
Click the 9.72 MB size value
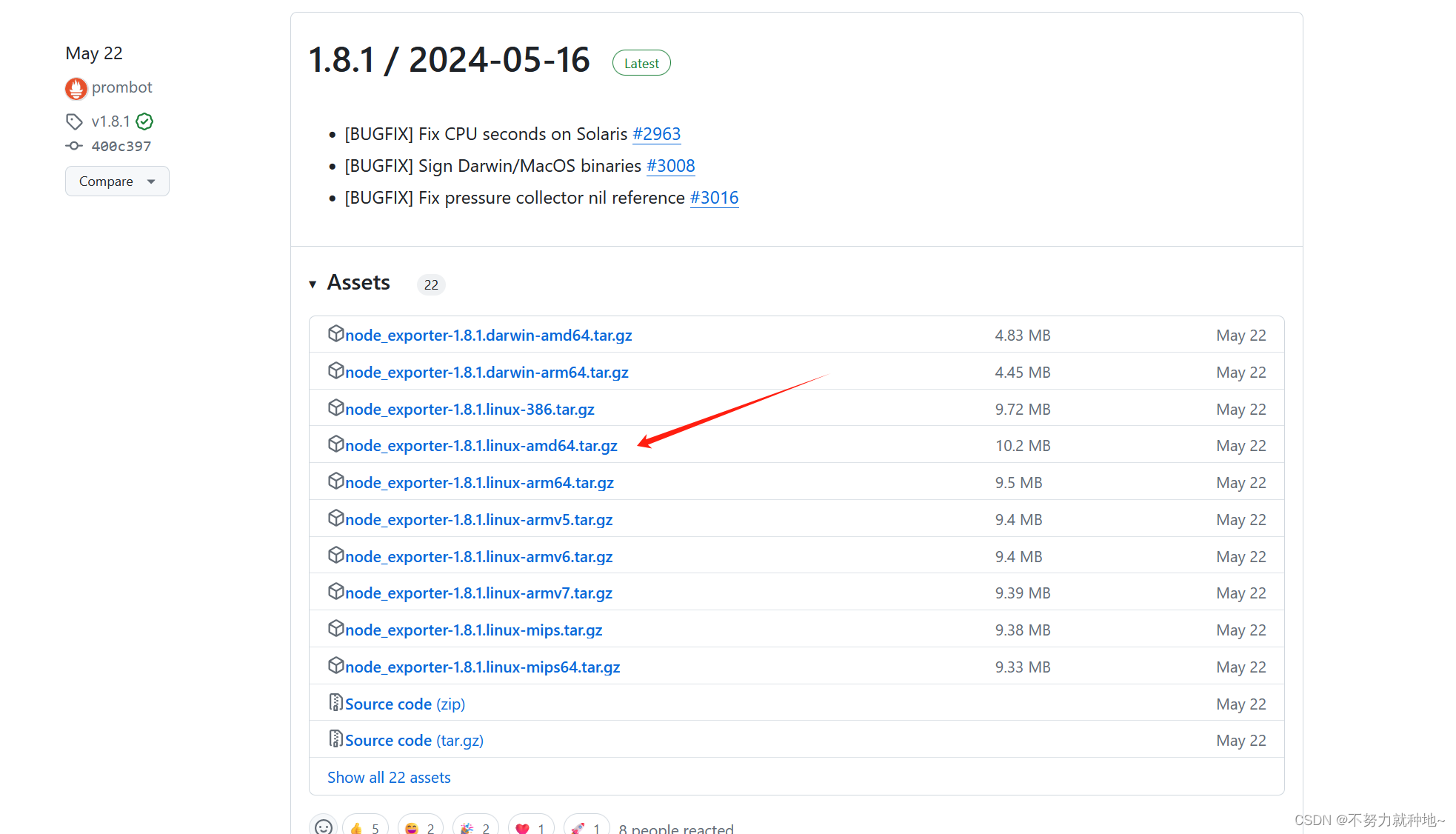[x=1023, y=410]
